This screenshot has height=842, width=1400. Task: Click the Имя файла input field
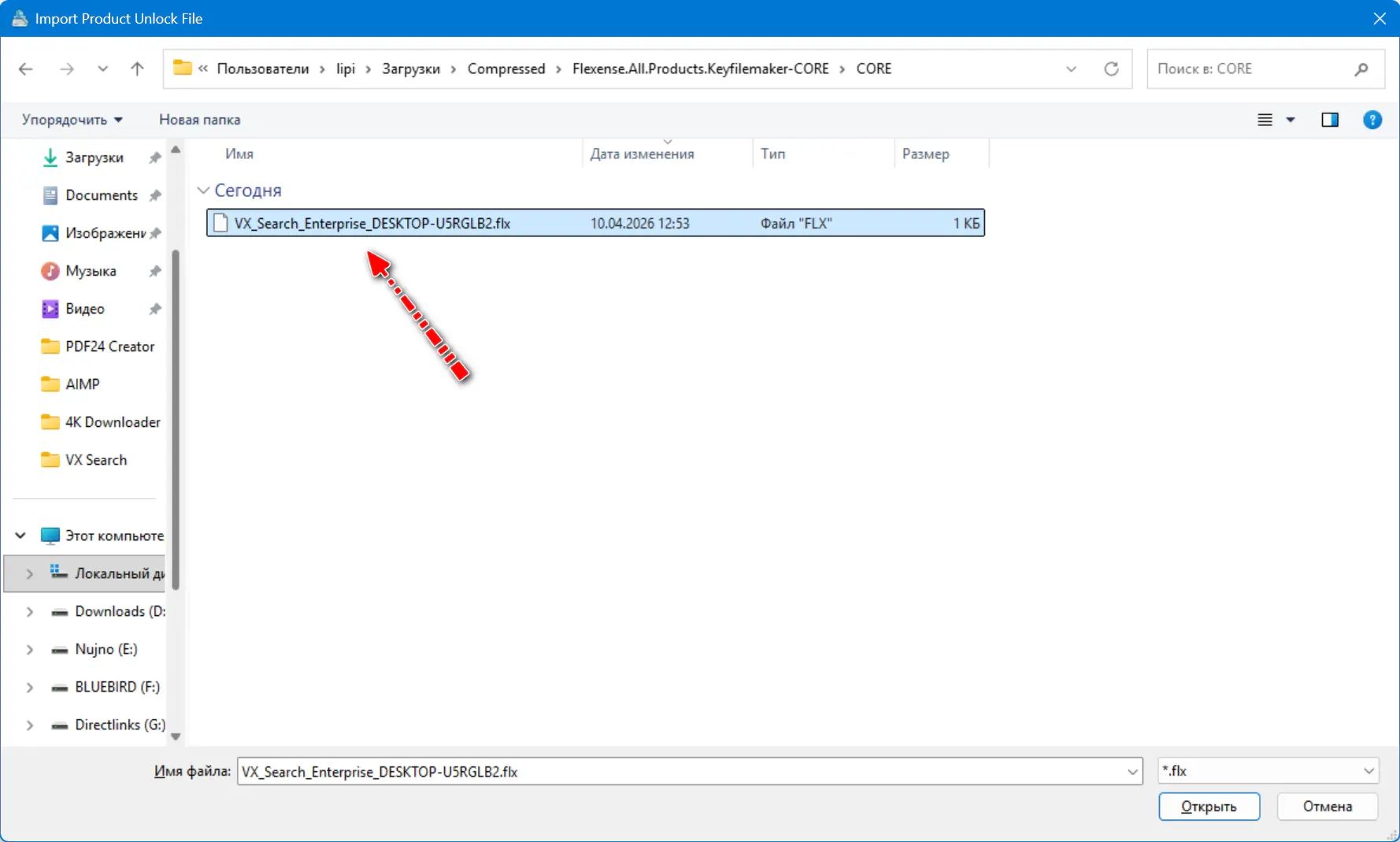(681, 772)
